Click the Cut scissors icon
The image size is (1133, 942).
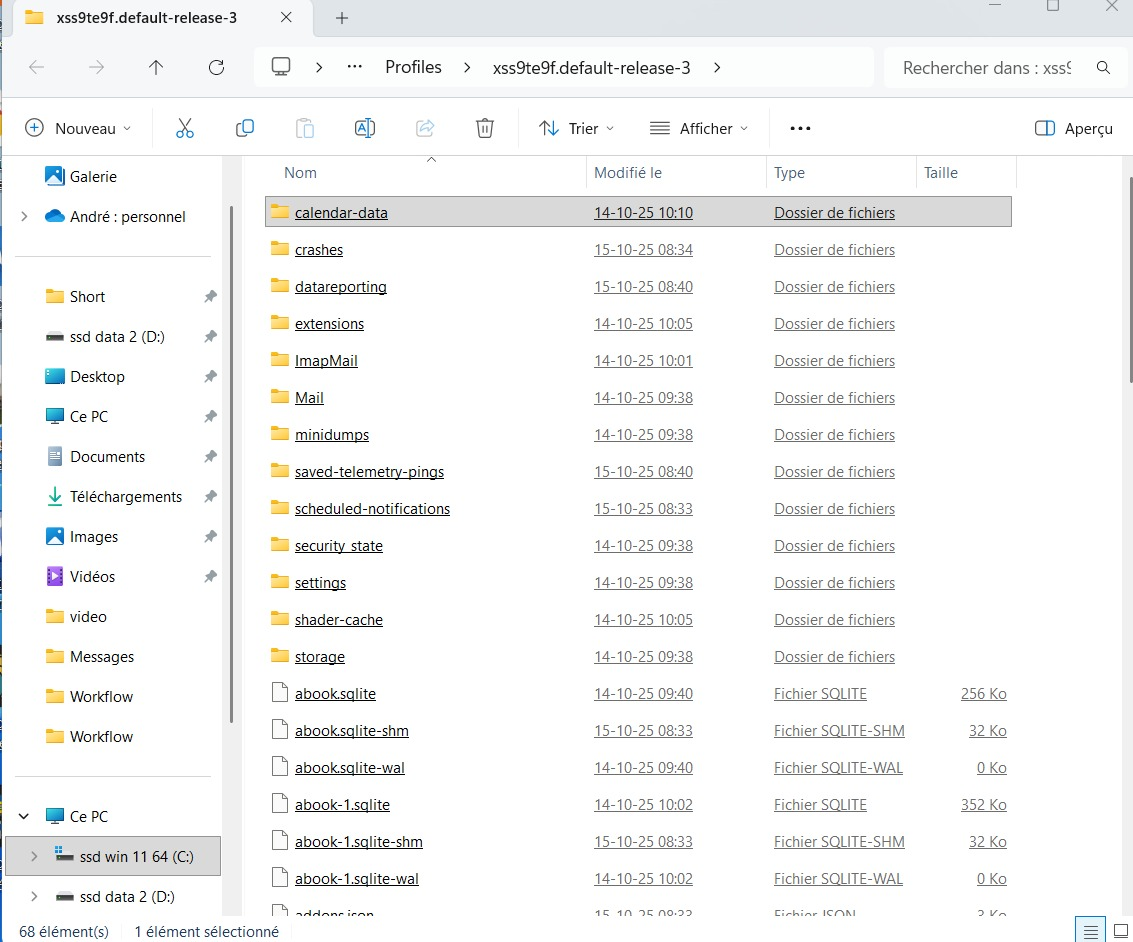(185, 128)
